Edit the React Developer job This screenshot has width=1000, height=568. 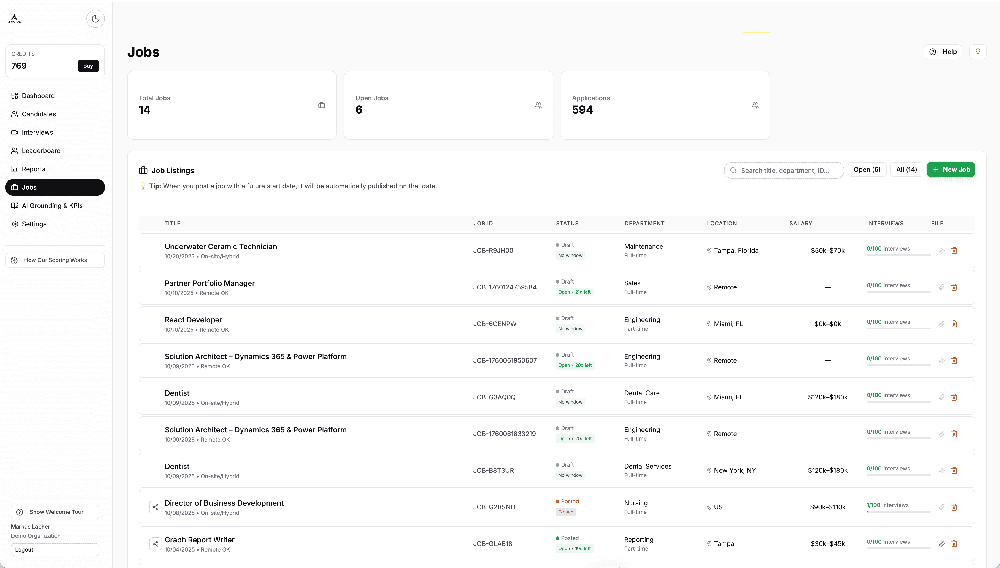(941, 324)
